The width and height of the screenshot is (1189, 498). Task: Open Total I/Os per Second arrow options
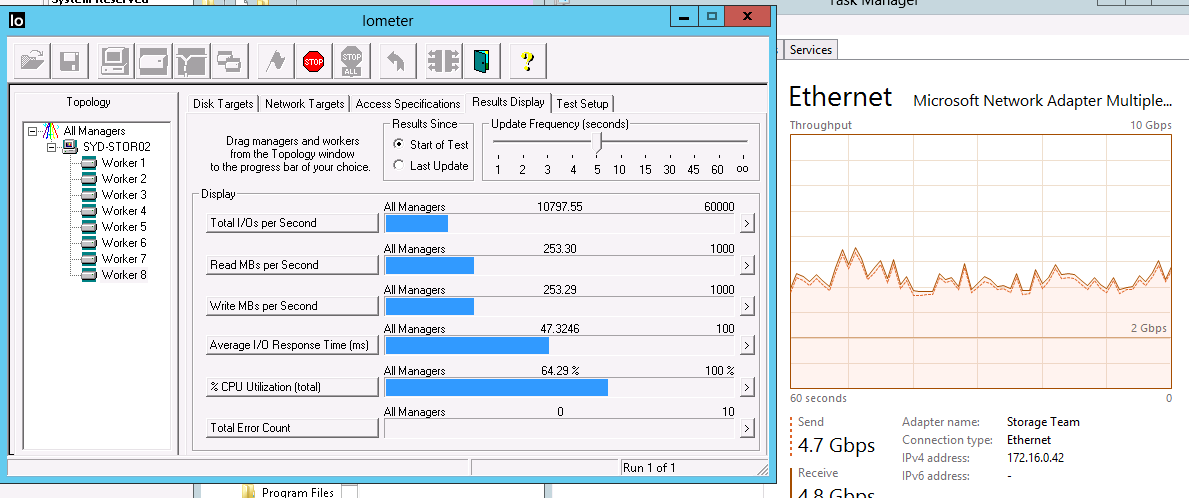(x=747, y=224)
